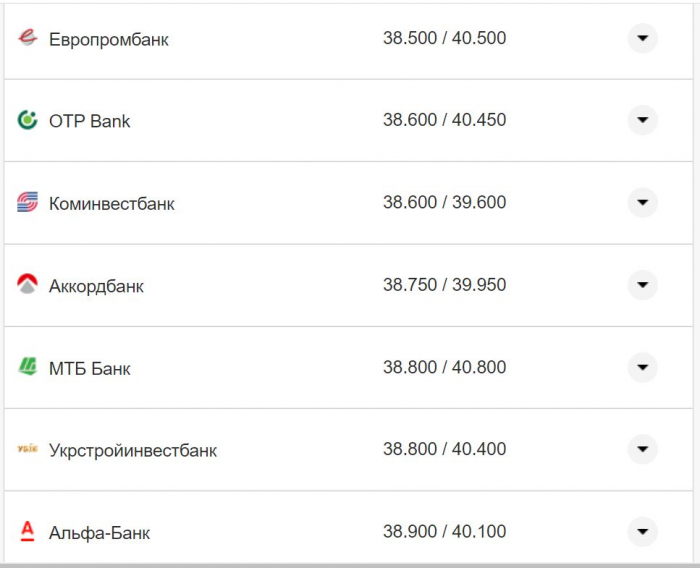This screenshot has height=568, width=700.
Task: Open the Альфа-Банк name link
Action: [x=99, y=533]
